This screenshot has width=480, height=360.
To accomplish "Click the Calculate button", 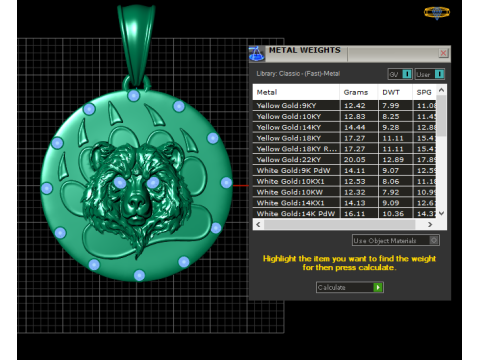I will click(350, 287).
